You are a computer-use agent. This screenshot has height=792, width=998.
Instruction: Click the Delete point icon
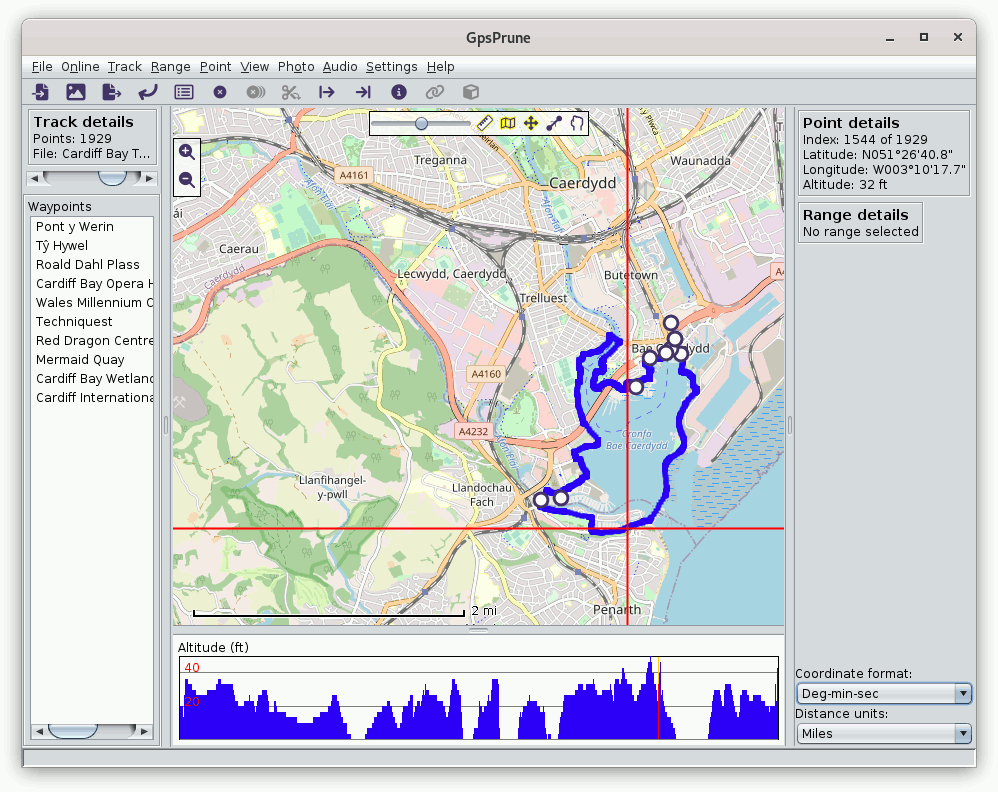tap(220, 92)
